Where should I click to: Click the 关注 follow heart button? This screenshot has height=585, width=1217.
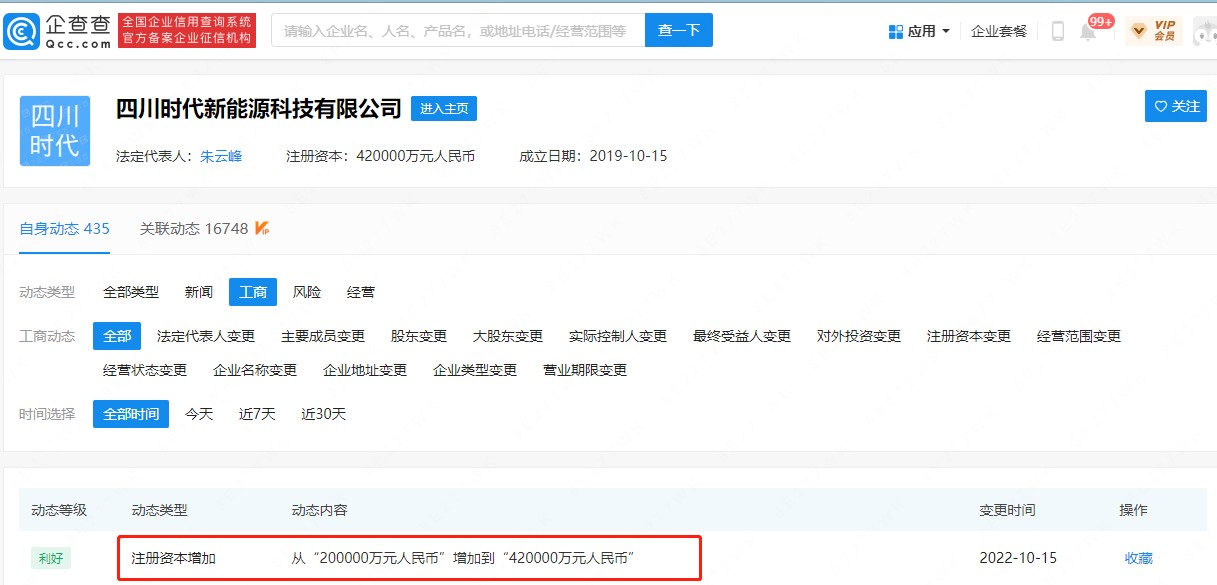coord(1176,106)
